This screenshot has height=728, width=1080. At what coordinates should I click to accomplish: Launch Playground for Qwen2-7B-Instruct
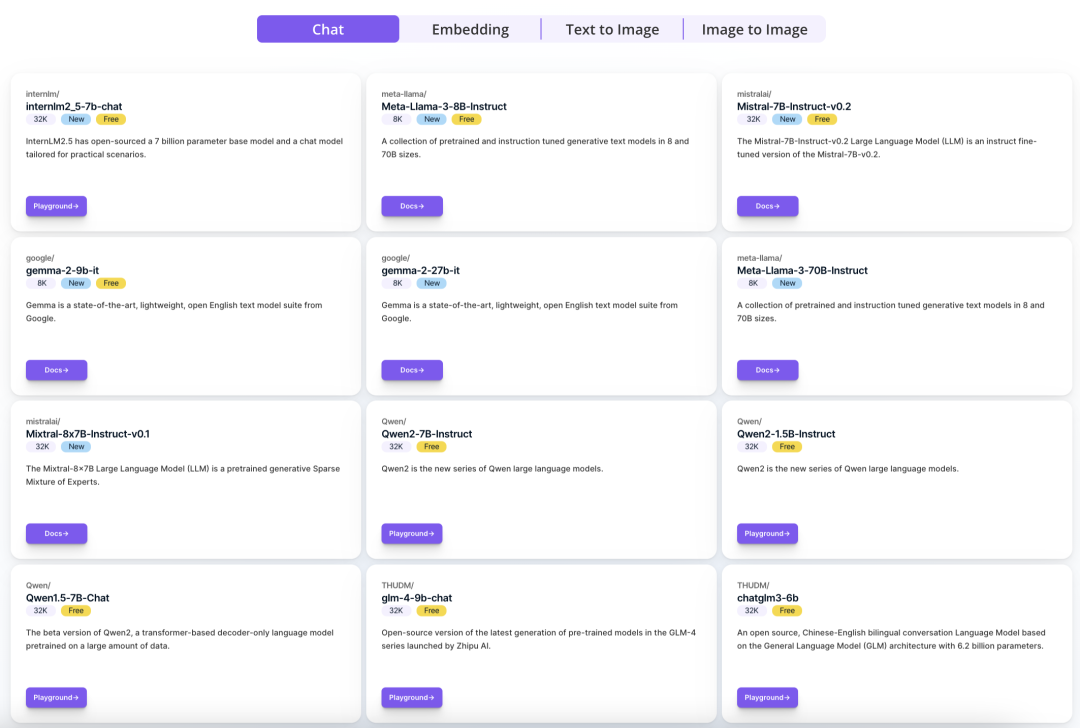(x=412, y=534)
